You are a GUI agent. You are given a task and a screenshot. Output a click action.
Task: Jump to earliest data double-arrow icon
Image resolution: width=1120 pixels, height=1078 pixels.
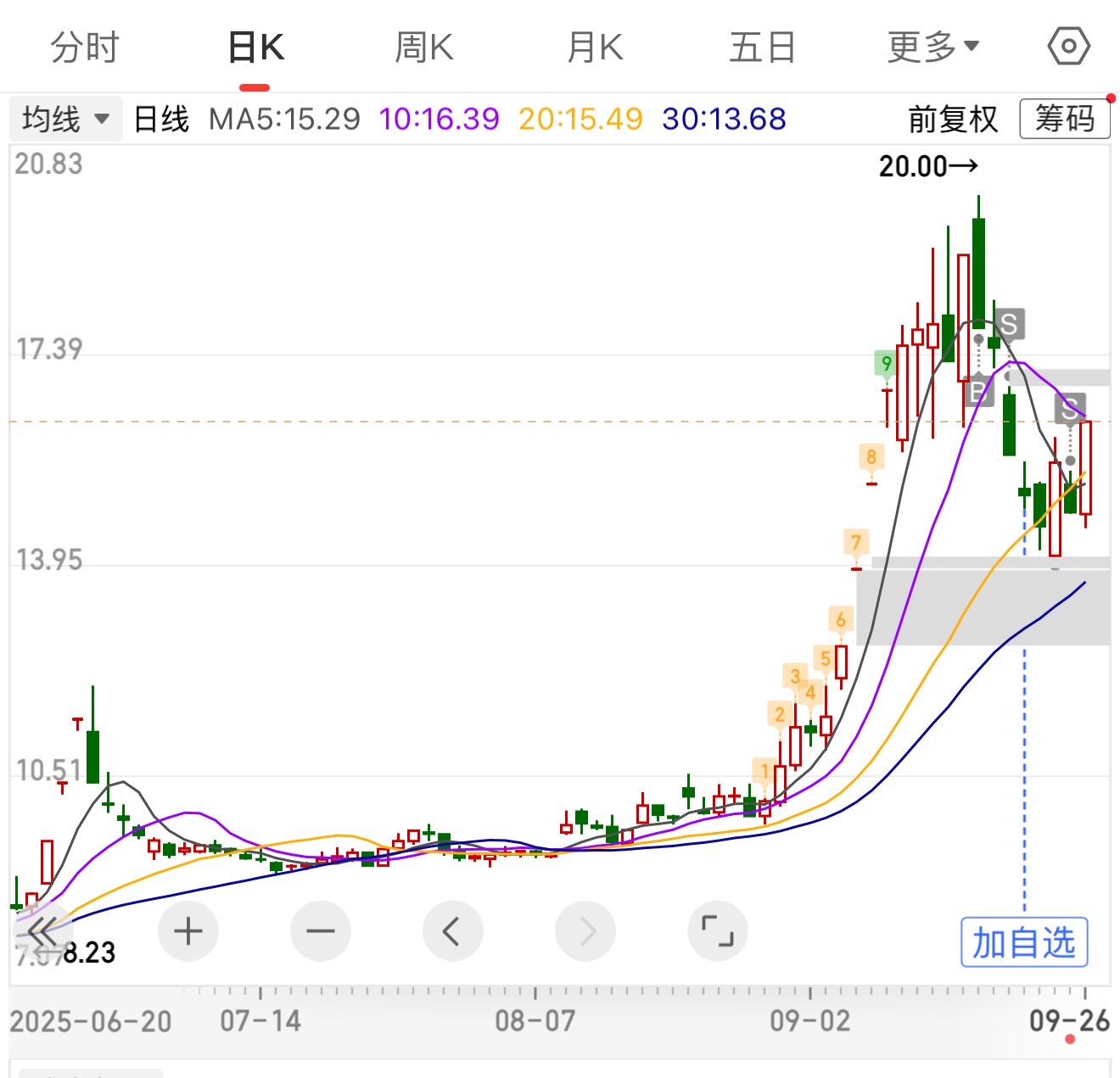pos(42,931)
